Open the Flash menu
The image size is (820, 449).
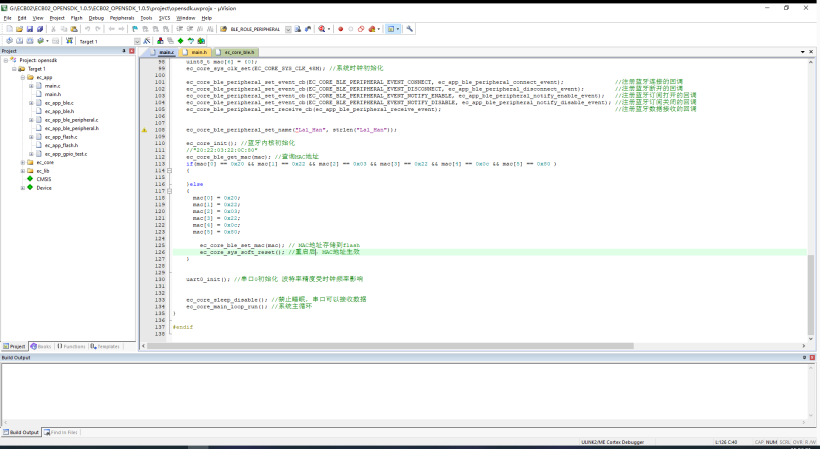tap(76, 18)
